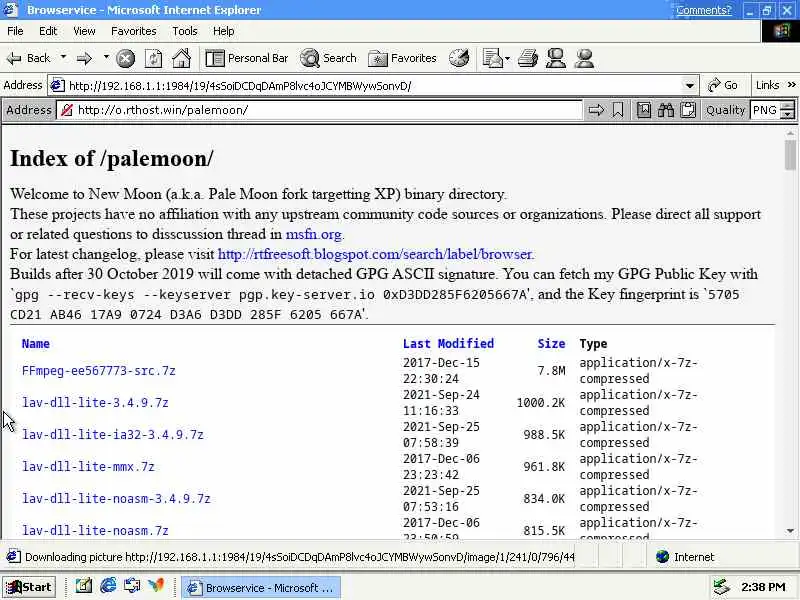Sort by the Size column header
800x600 pixels.
[551, 343]
